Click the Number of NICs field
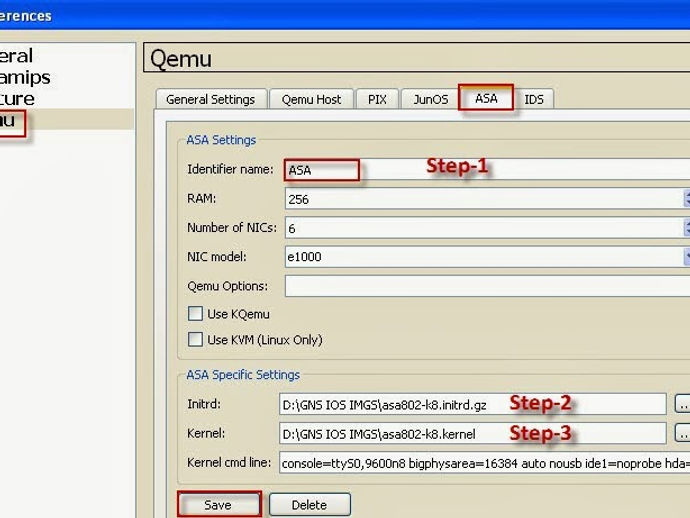Viewport: 690px width, 518px height. click(x=484, y=228)
